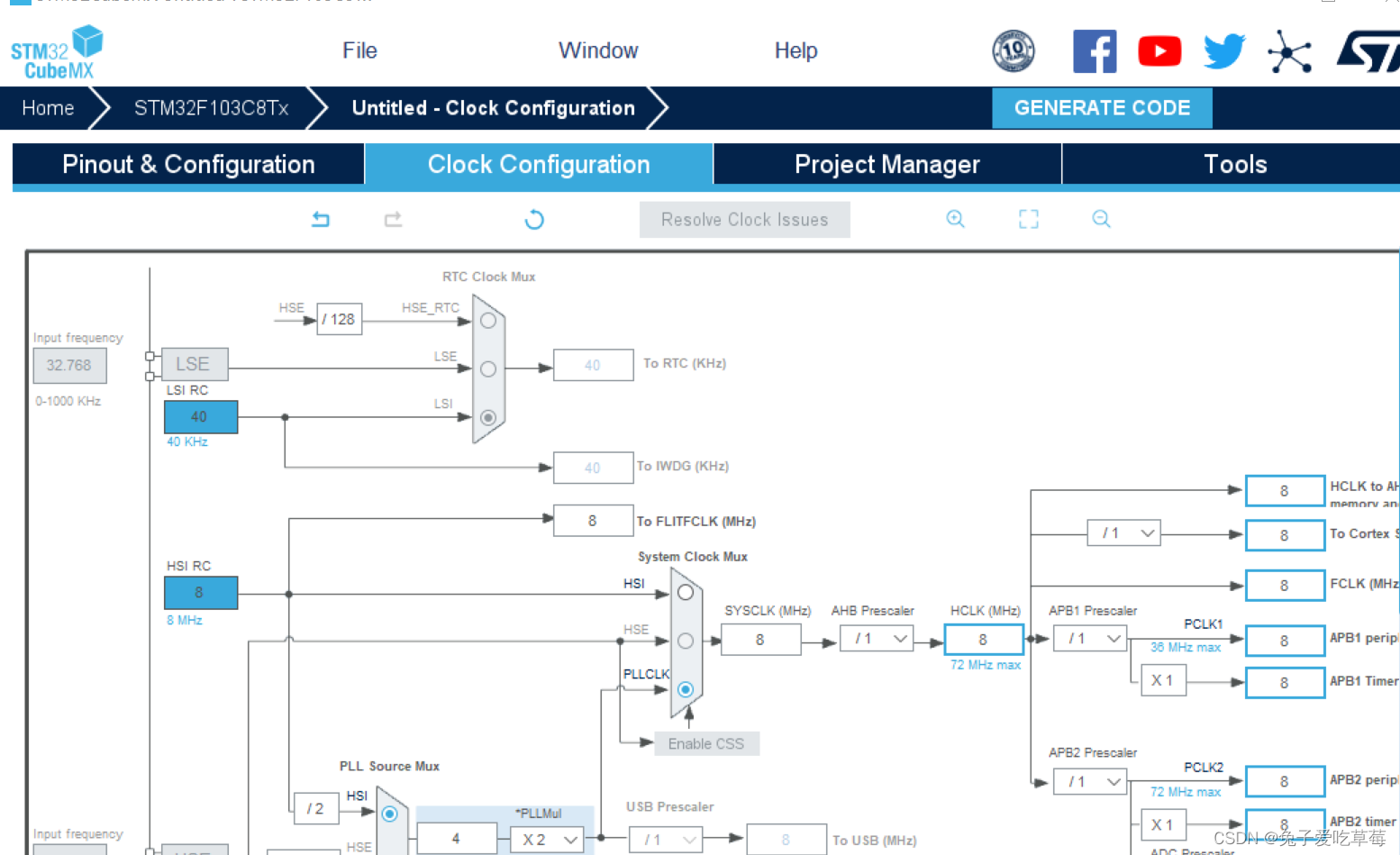Click the ST community network icon

pyautogui.click(x=1289, y=51)
